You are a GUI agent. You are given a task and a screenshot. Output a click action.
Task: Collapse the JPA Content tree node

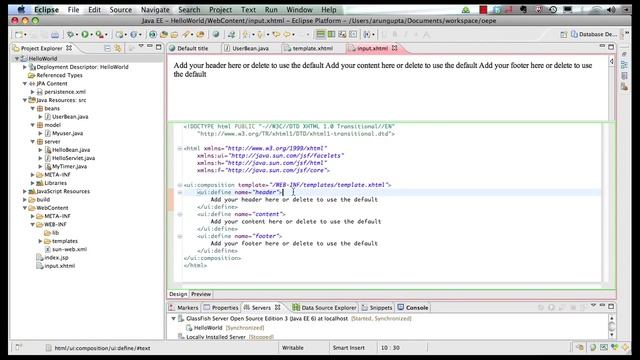(x=24, y=83)
